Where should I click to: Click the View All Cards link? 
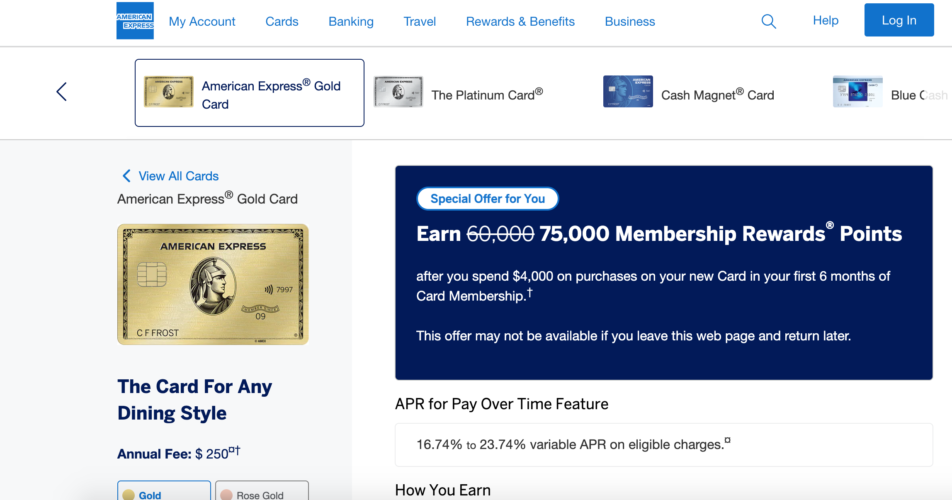point(178,176)
